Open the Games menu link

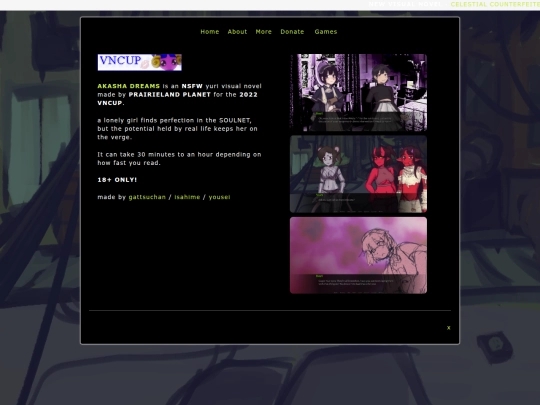coord(326,32)
